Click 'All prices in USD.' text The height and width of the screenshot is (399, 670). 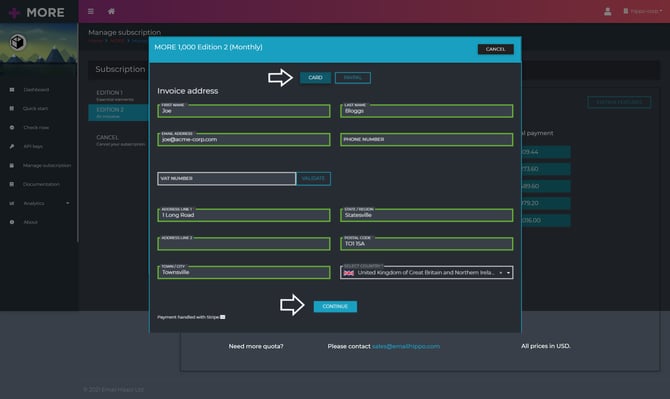[545, 346]
